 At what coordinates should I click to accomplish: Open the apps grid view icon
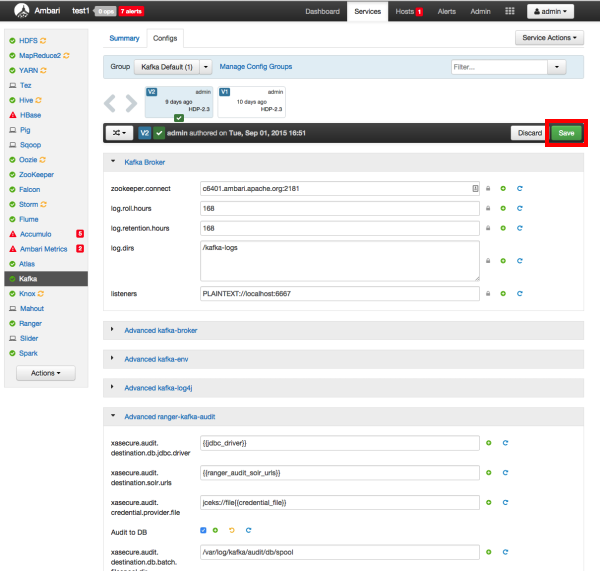coord(510,11)
